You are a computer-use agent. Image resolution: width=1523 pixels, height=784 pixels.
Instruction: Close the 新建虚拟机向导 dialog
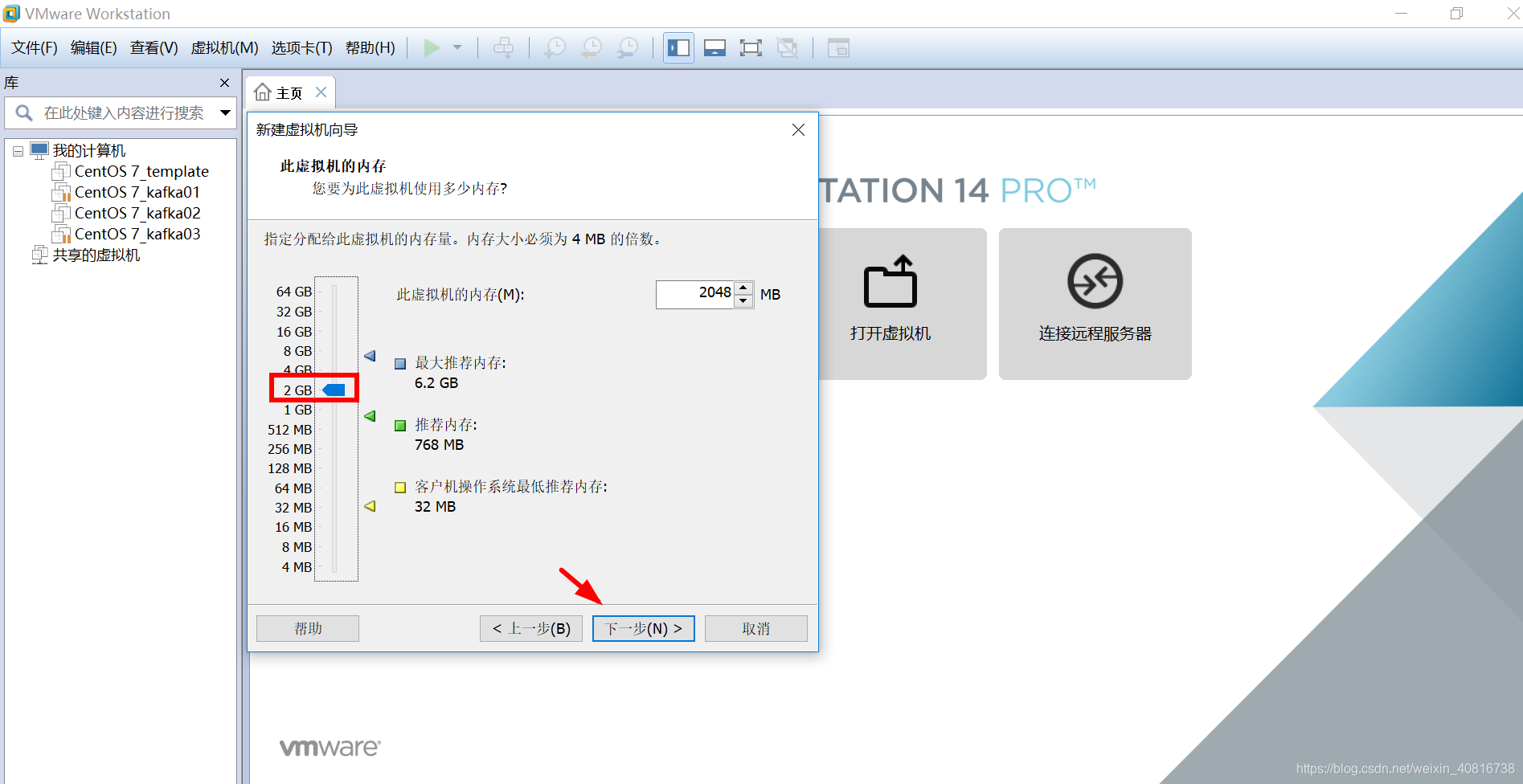(x=798, y=129)
